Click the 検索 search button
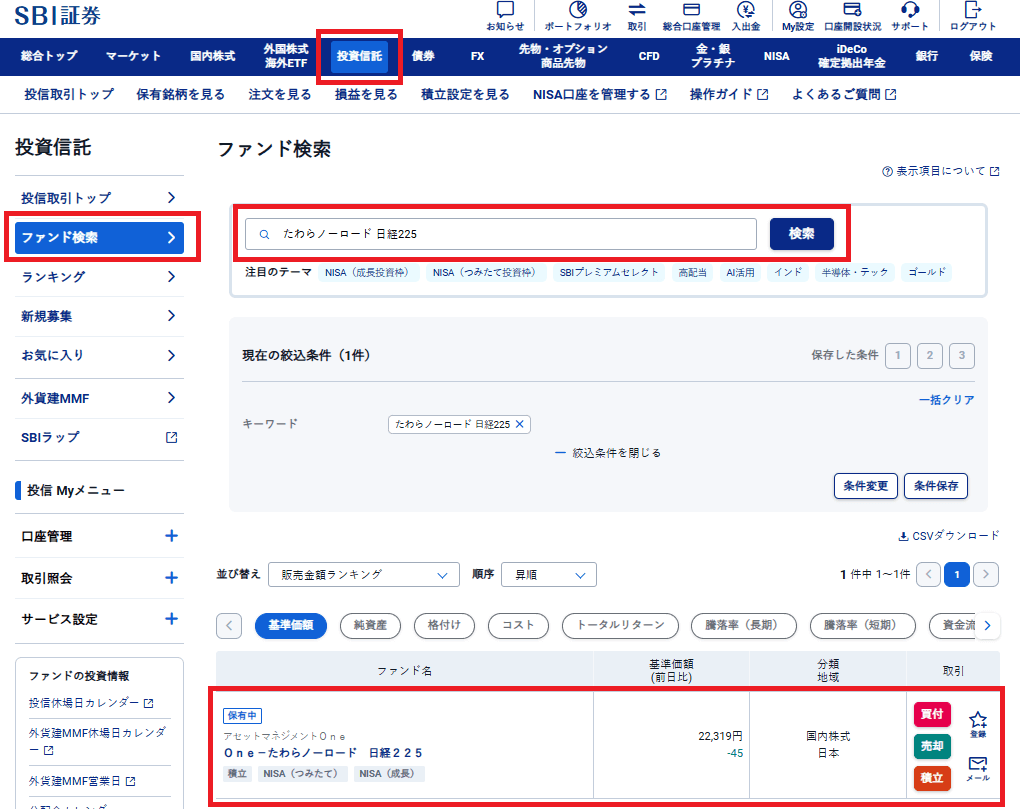1020x809 pixels. [801, 234]
